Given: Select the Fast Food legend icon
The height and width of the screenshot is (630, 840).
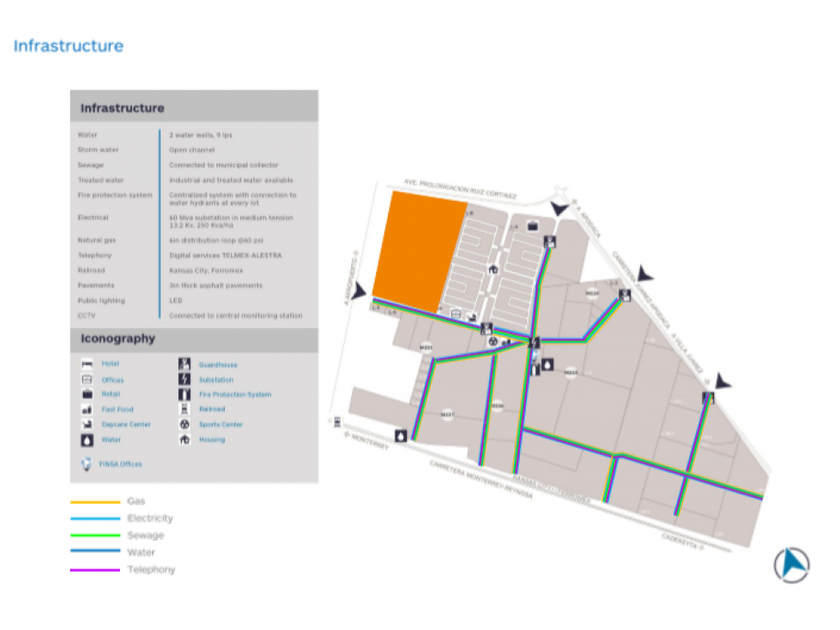Looking at the screenshot, I should point(87,409).
